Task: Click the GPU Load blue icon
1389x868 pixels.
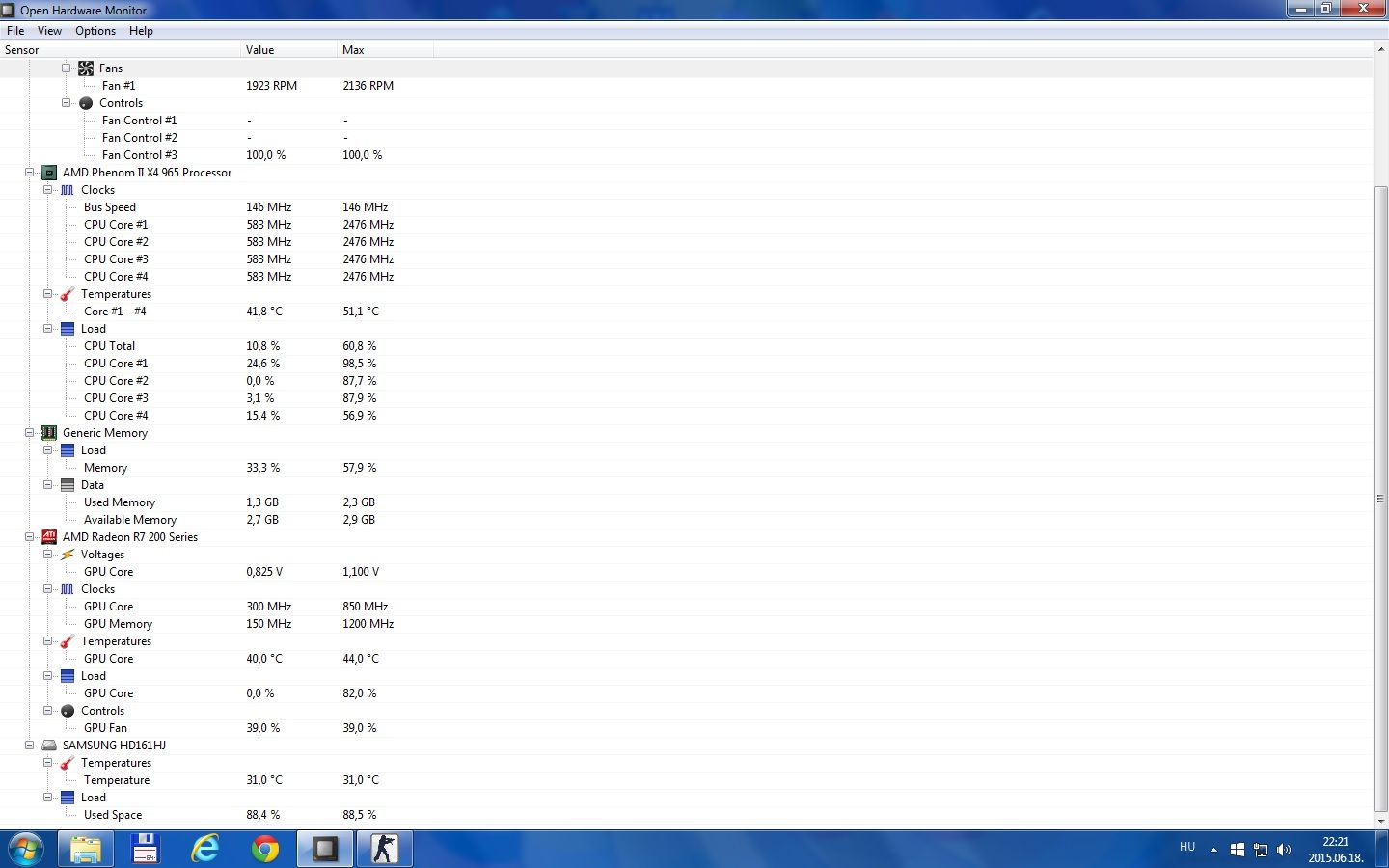Action: click(68, 676)
